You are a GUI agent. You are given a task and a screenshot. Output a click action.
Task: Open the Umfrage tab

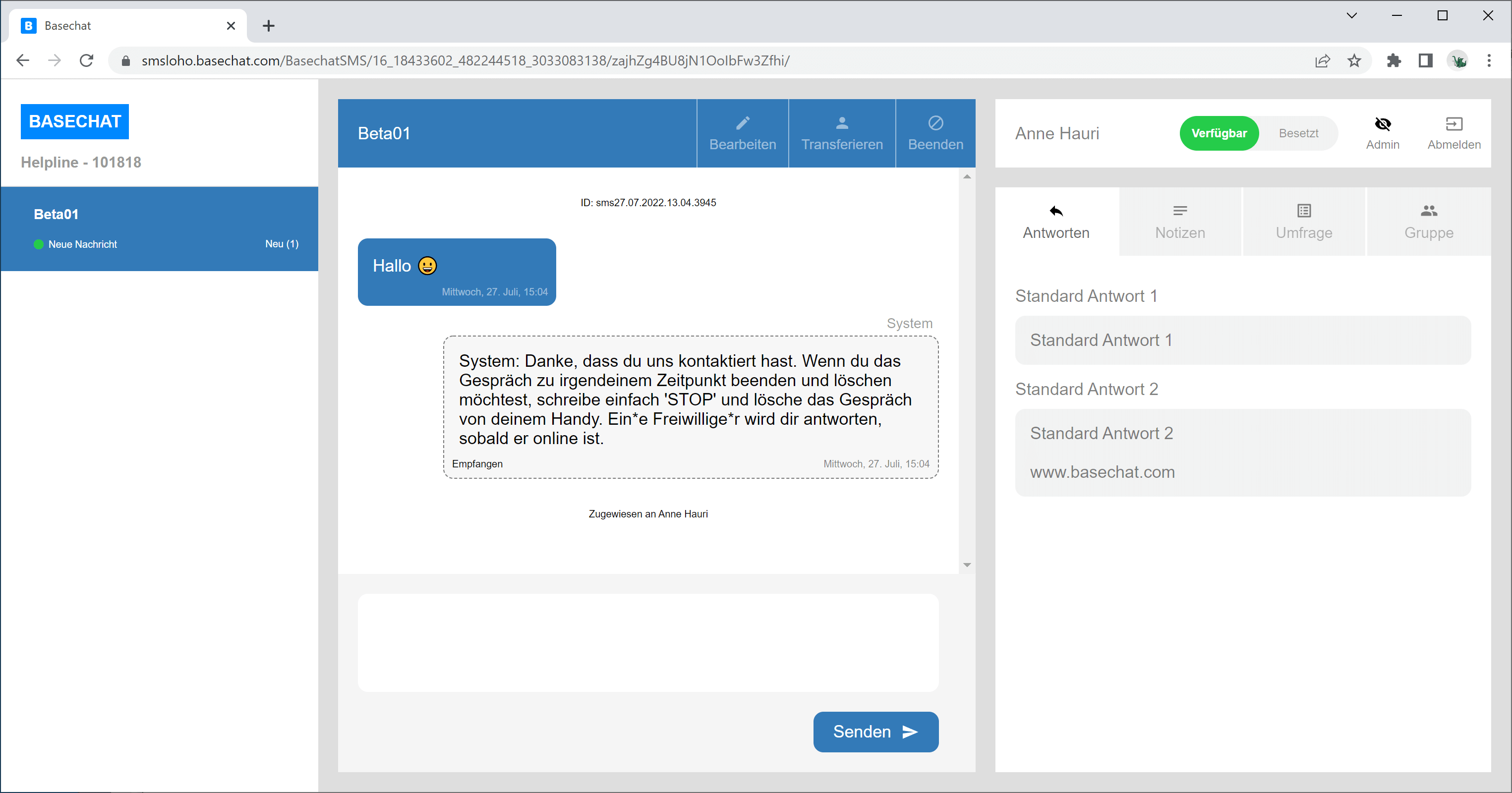1304,222
